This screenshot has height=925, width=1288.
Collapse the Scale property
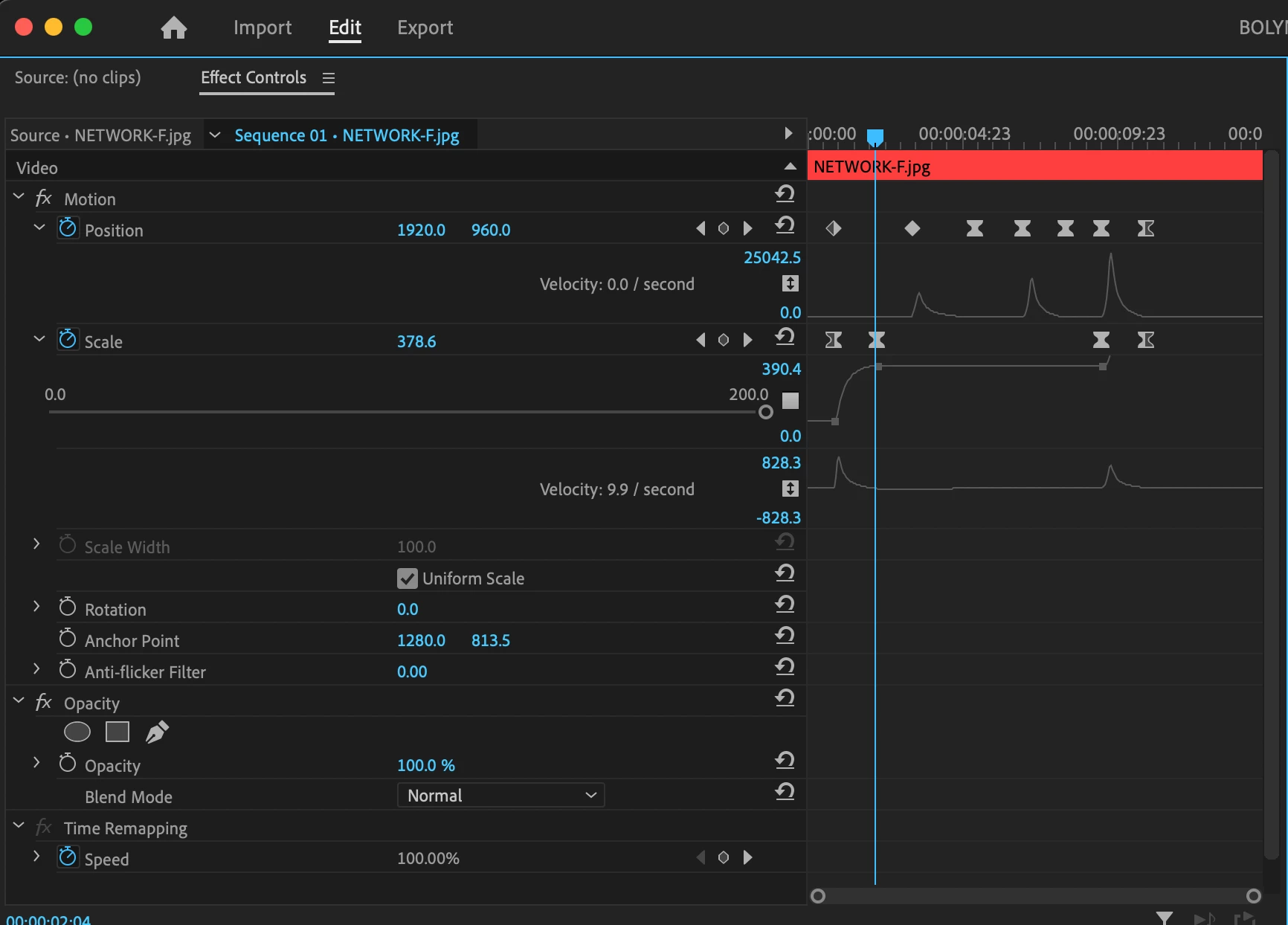[39, 339]
